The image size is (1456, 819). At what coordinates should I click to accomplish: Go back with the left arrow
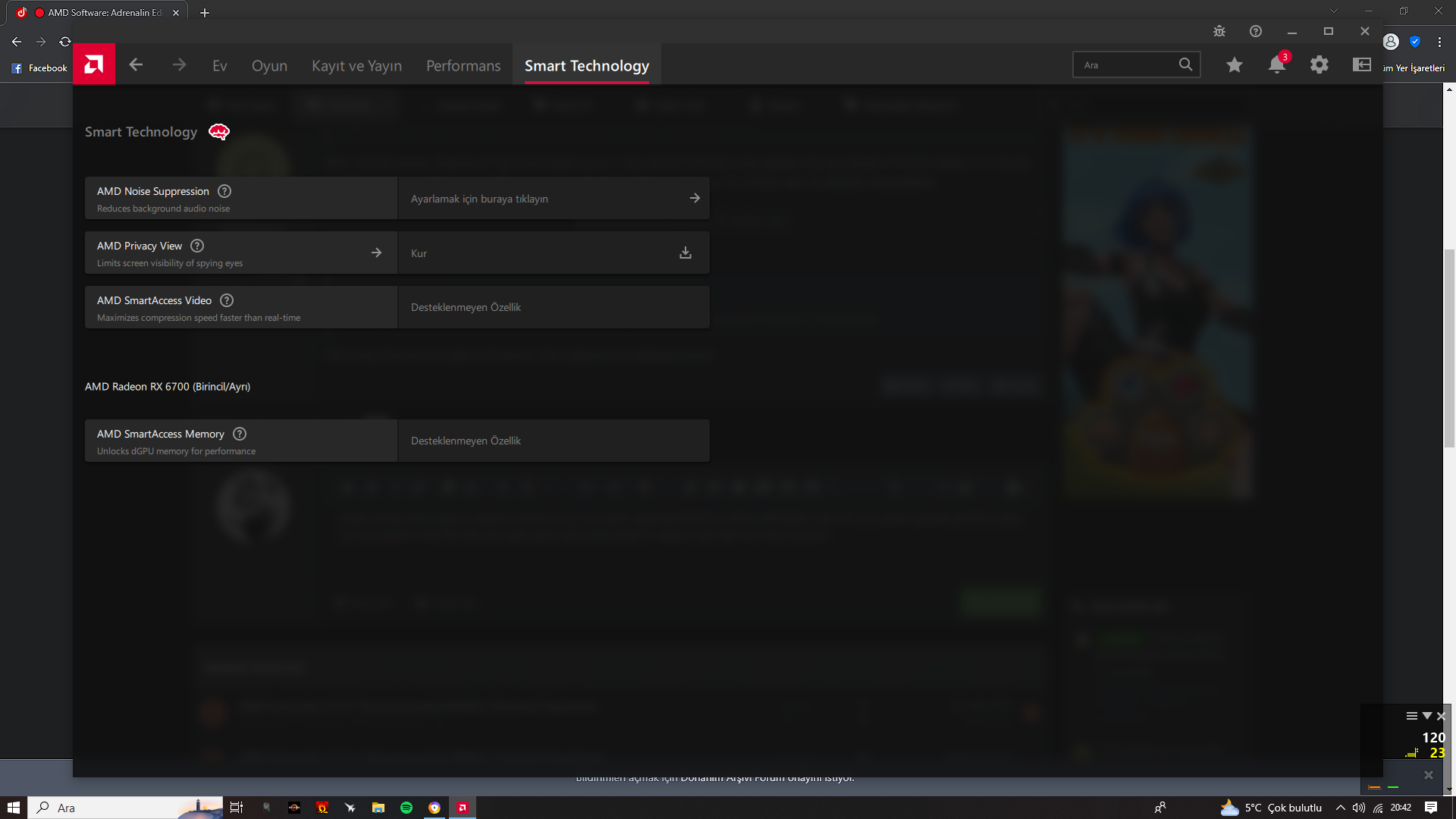(136, 65)
